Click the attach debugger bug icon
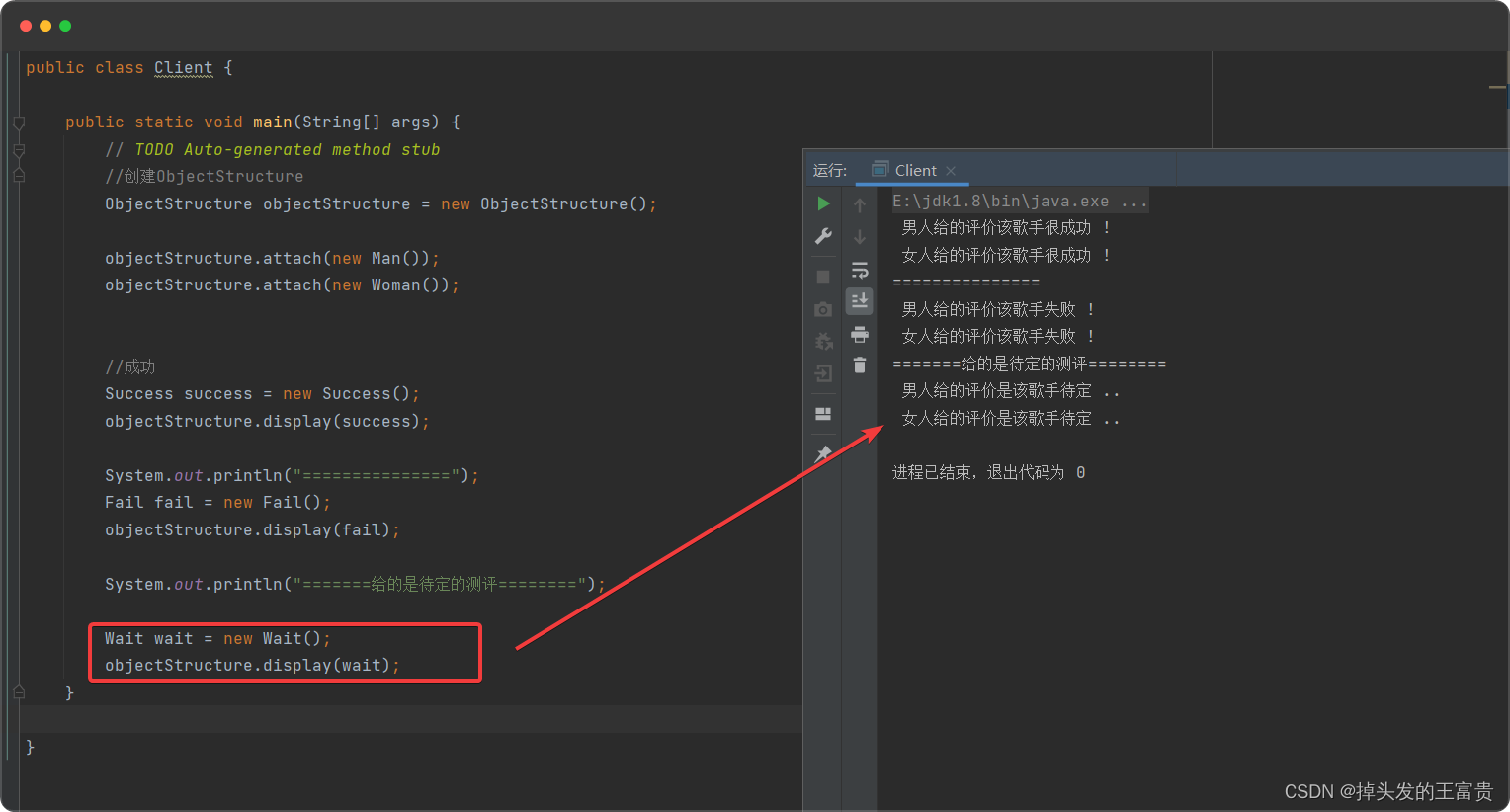This screenshot has width=1510, height=812. [x=823, y=342]
